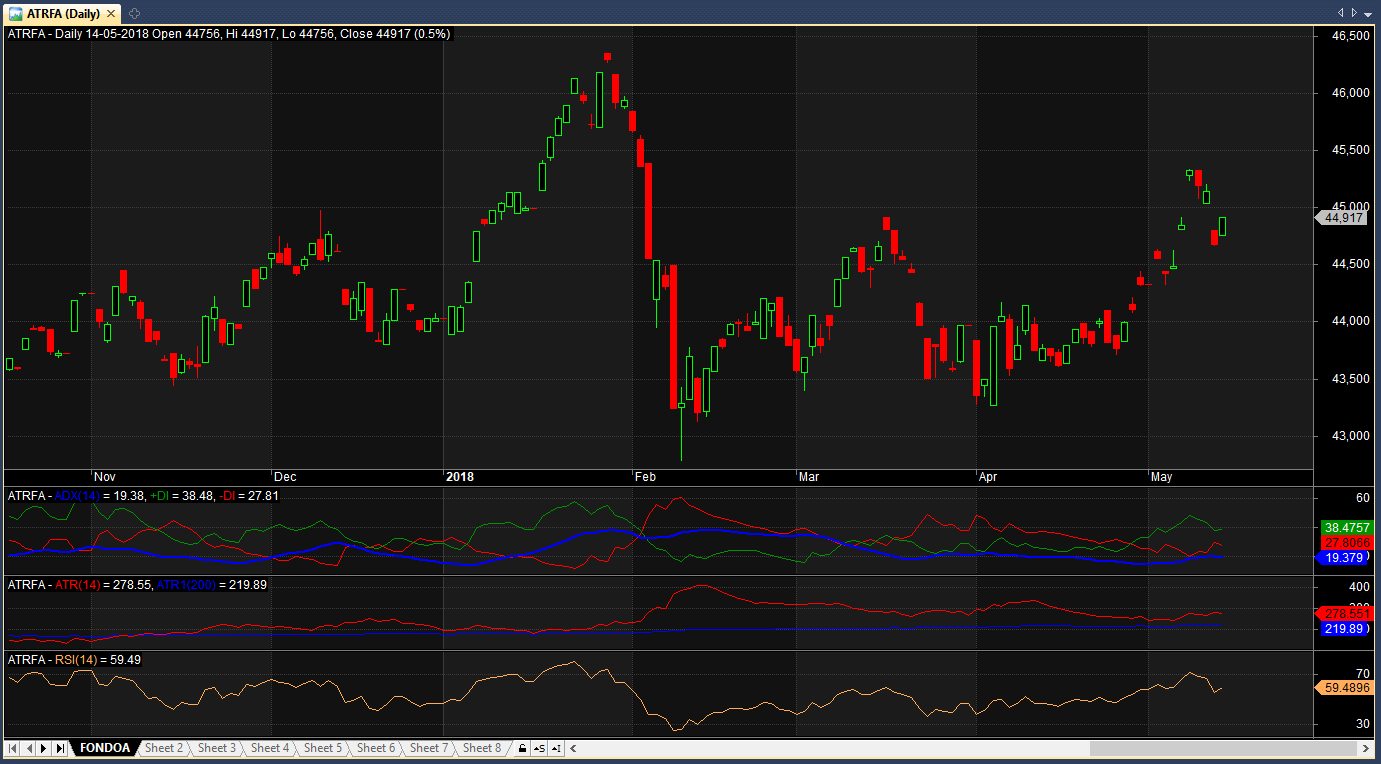The width and height of the screenshot is (1381, 764).
Task: Click the 44,917 last price label
Action: coord(1342,217)
